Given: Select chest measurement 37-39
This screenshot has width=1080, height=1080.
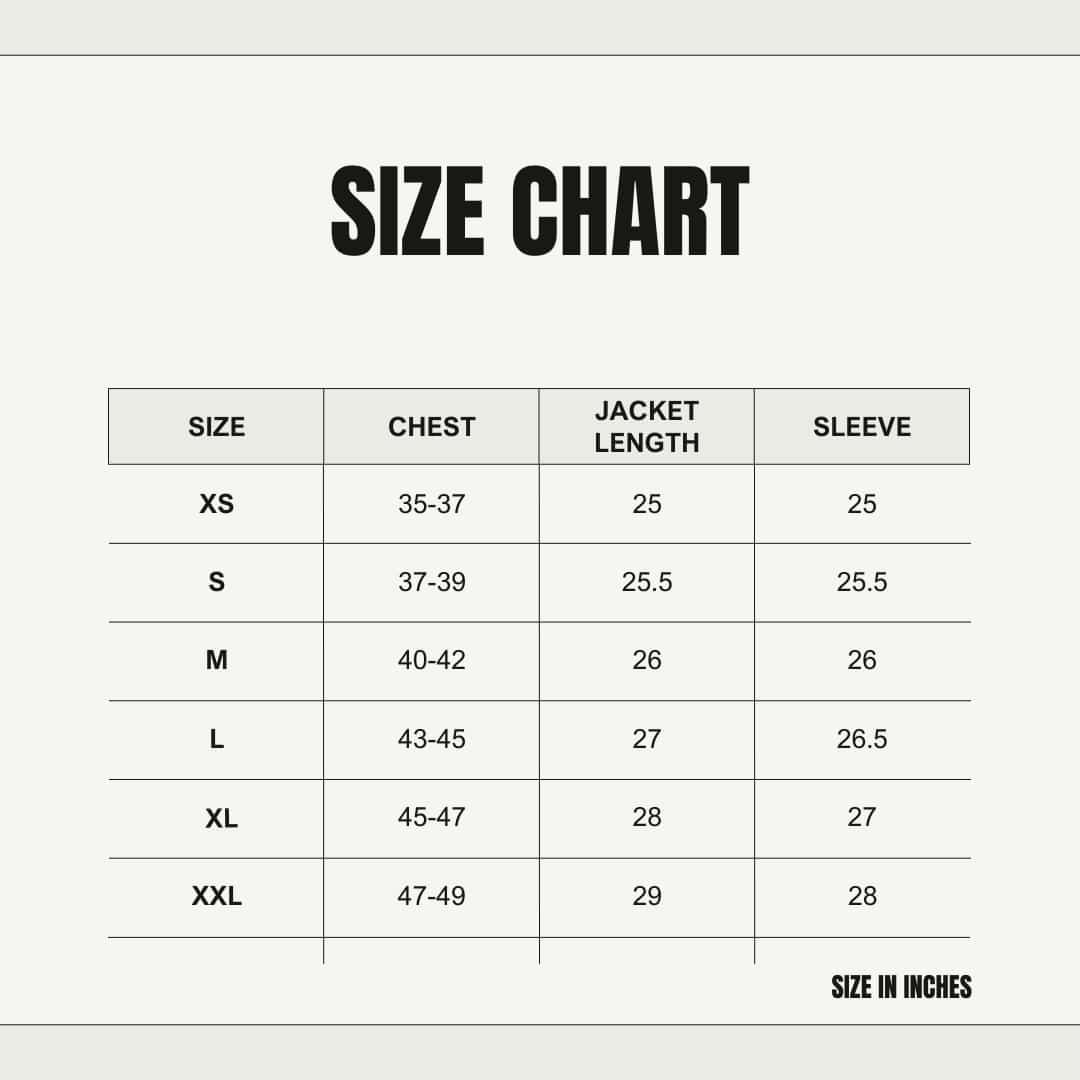Looking at the screenshot, I should pos(431,582).
